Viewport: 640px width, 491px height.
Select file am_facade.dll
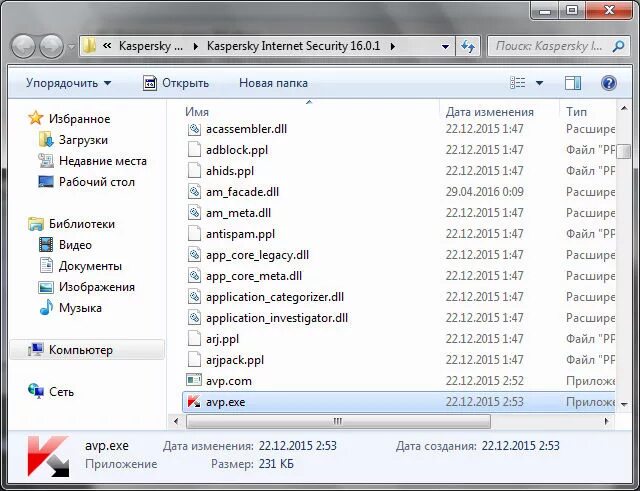pyautogui.click(x=242, y=192)
